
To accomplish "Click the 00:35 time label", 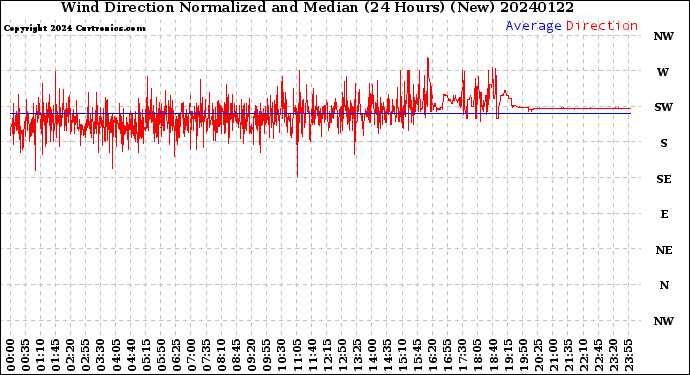I will pos(26,355).
